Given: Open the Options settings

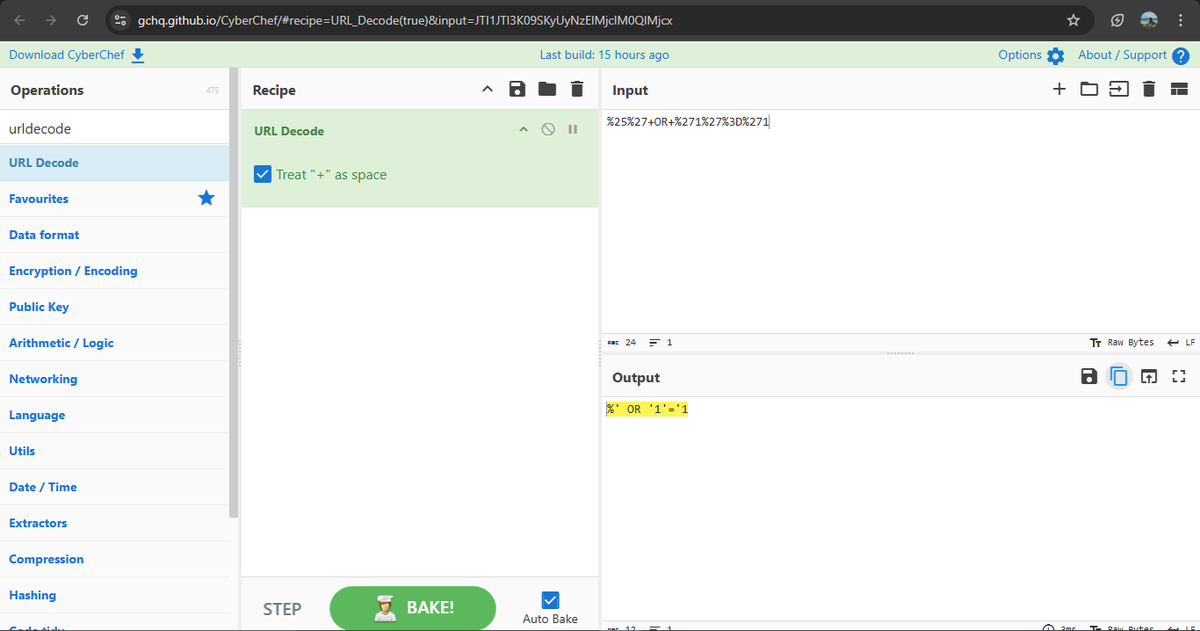Looking at the screenshot, I should point(1031,55).
